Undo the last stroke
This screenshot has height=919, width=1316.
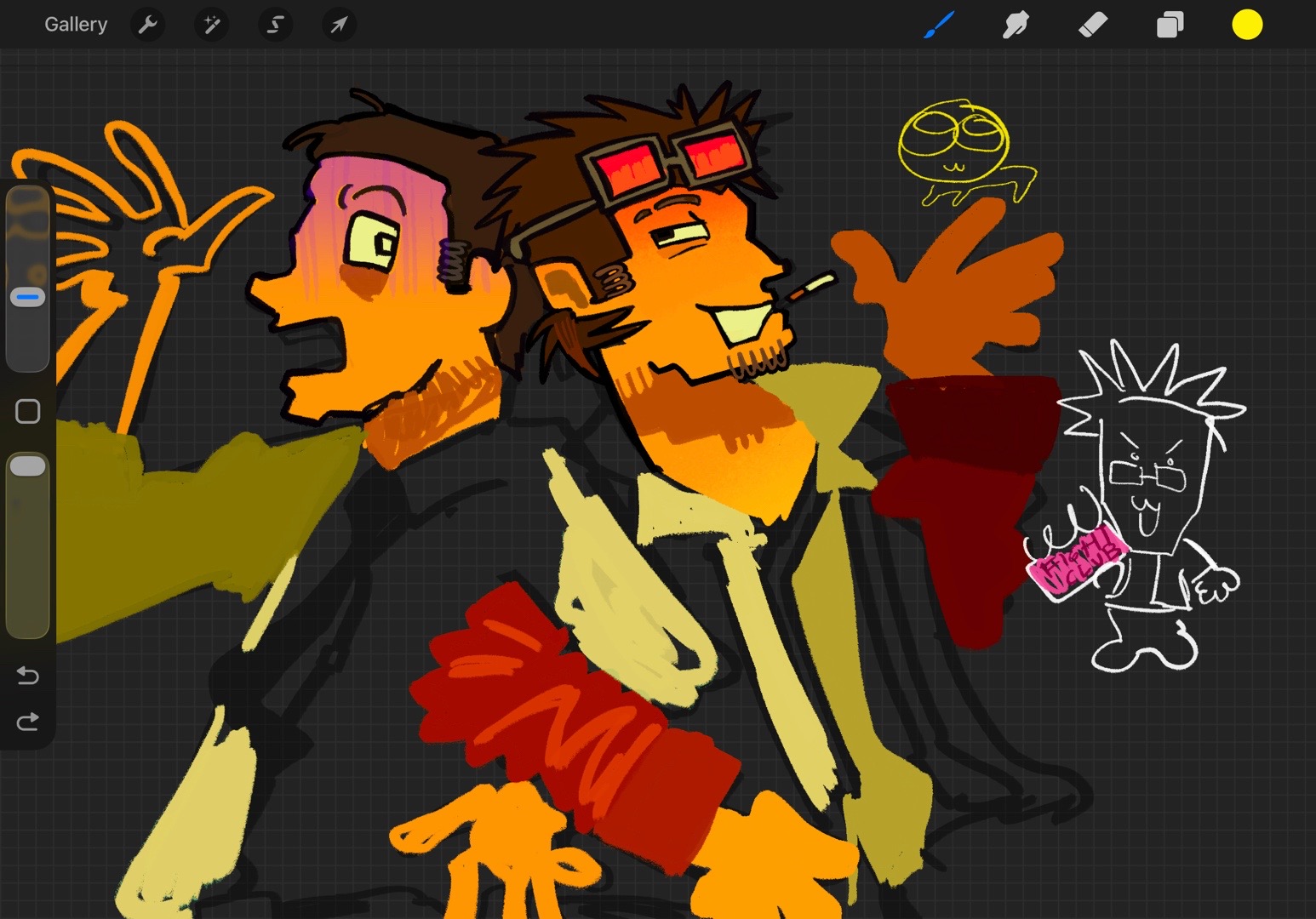[28, 676]
